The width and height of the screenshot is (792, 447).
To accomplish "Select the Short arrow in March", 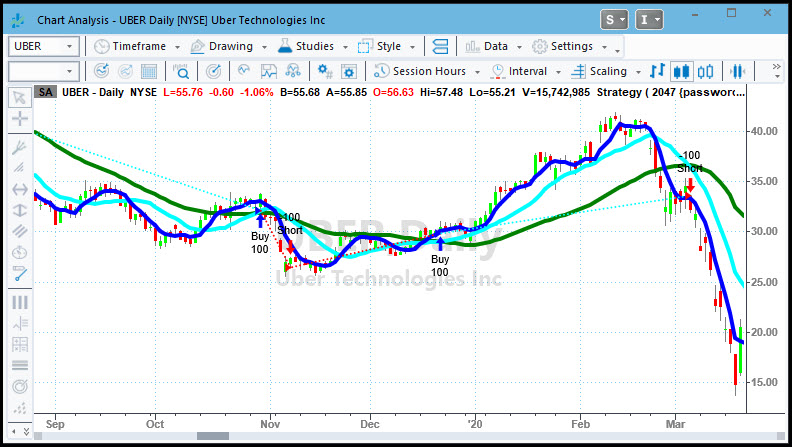I will point(690,185).
